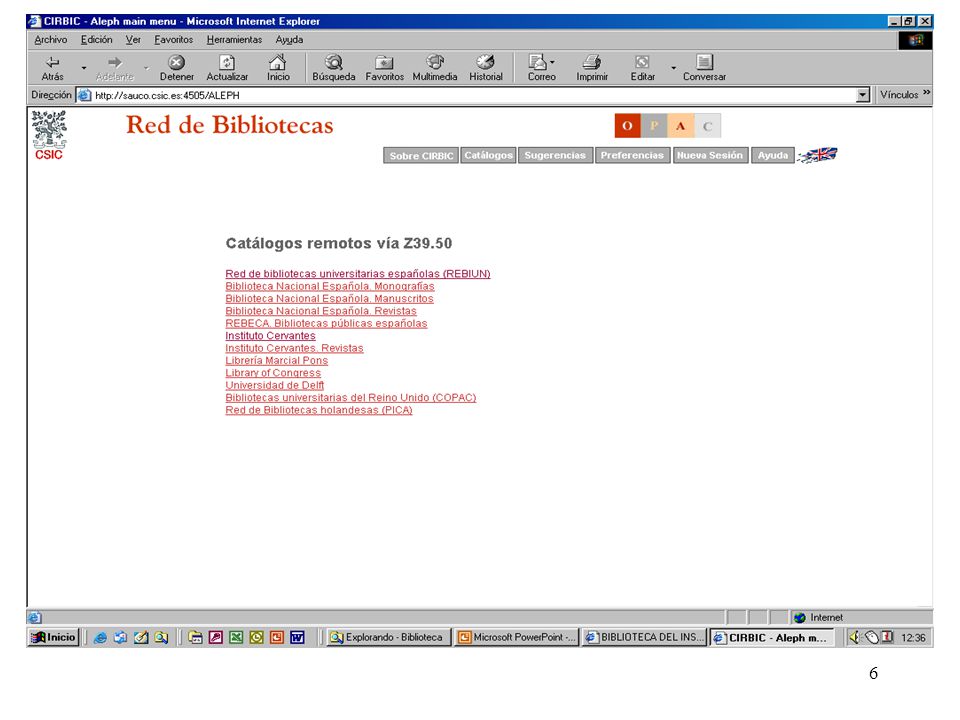Viewport: 960px width, 720px height.
Task: Open Instituto Cervantes. Revistas link
Action: [294, 348]
